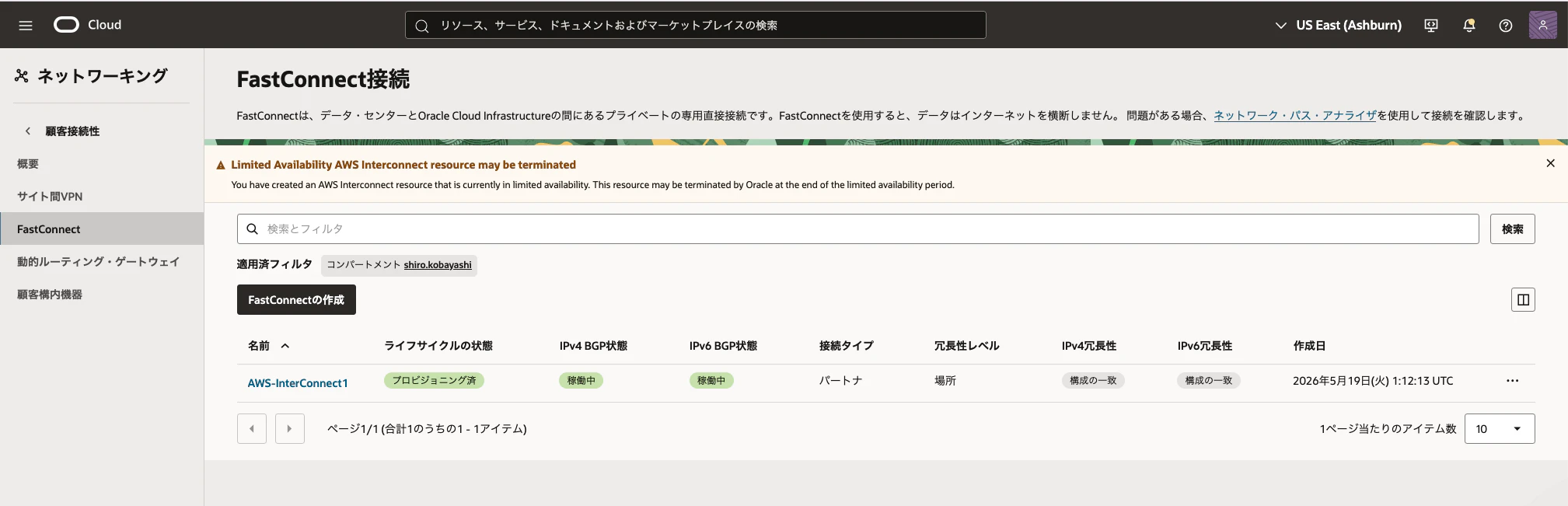Screen dimensions: 1568x506
Task: Click 構成の一致 badge under IPv4冗長性
Action: click(1093, 380)
